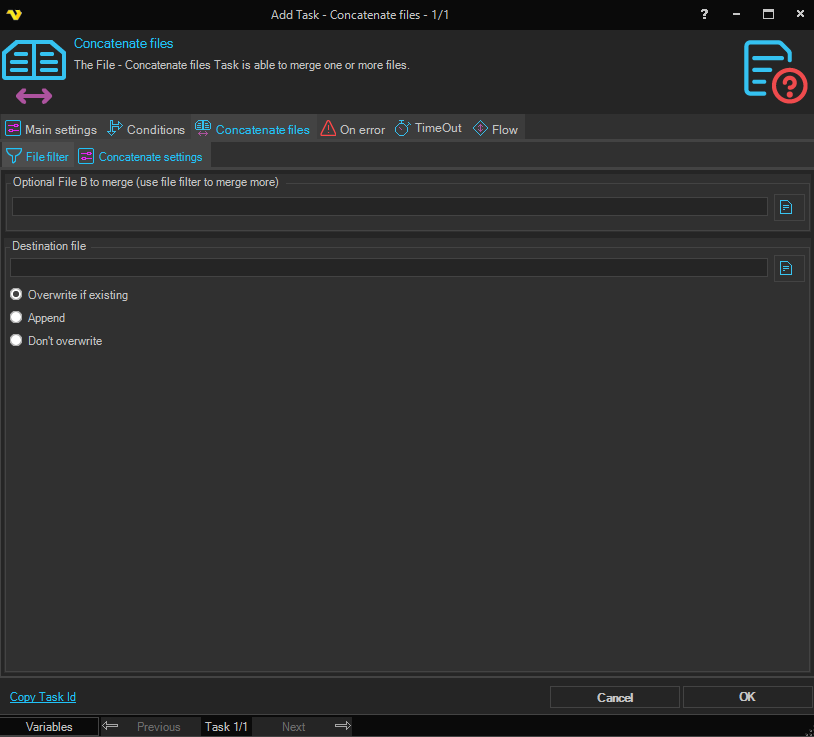814x737 pixels.
Task: Click the right arrow beside Next
Action: click(342, 726)
